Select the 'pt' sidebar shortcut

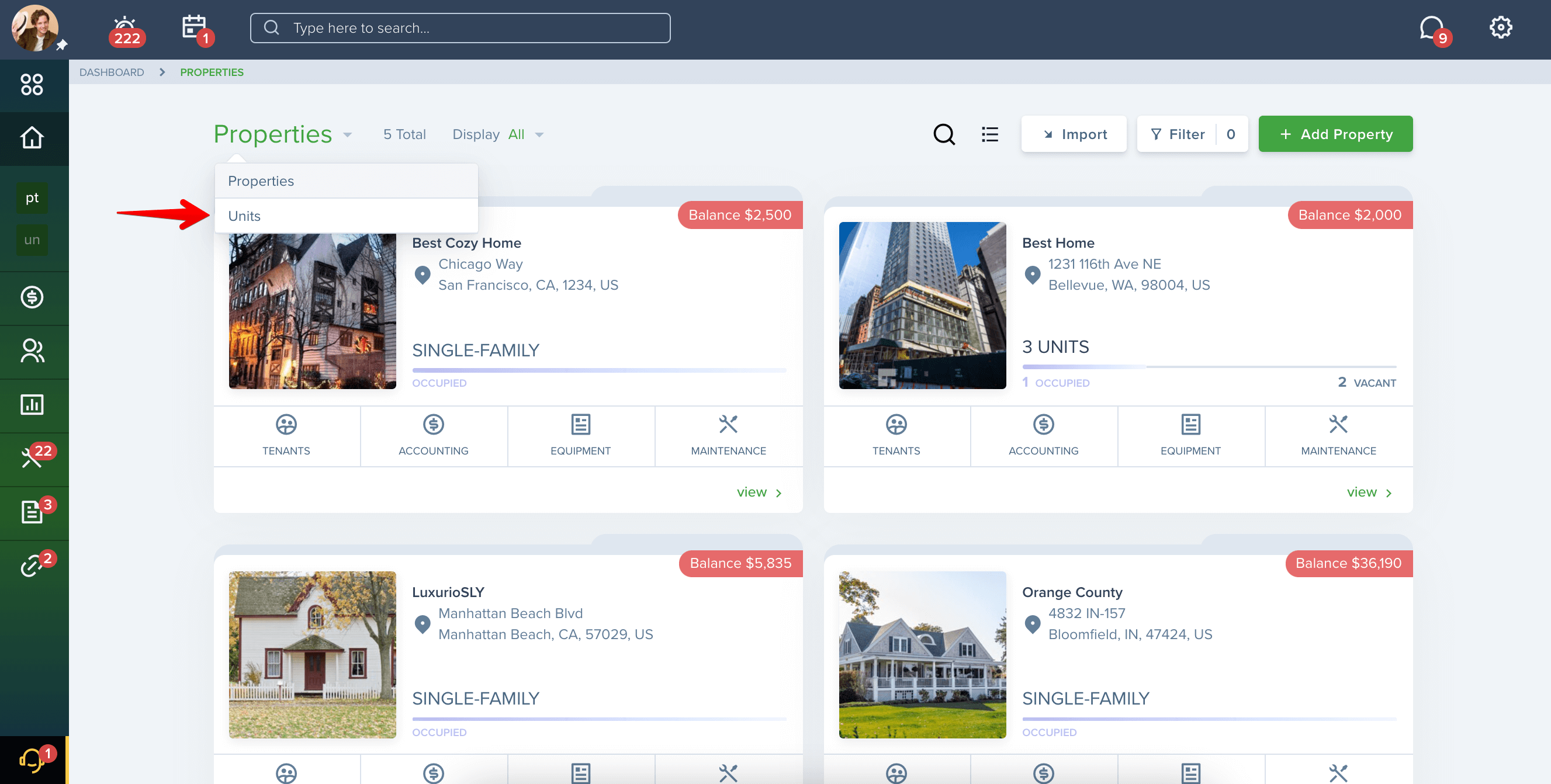point(32,198)
